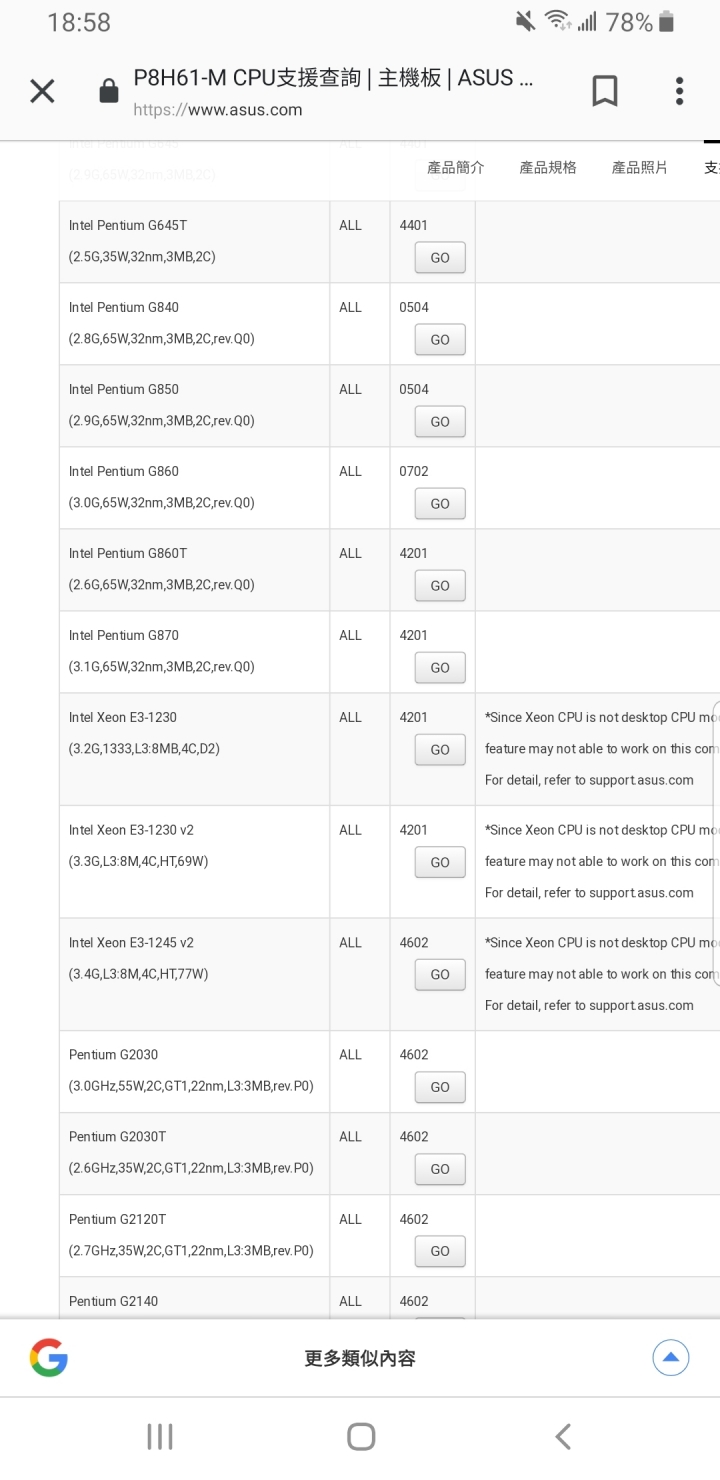Switch to 產品簡介 tab
This screenshot has width=720, height=1480.
(x=456, y=167)
